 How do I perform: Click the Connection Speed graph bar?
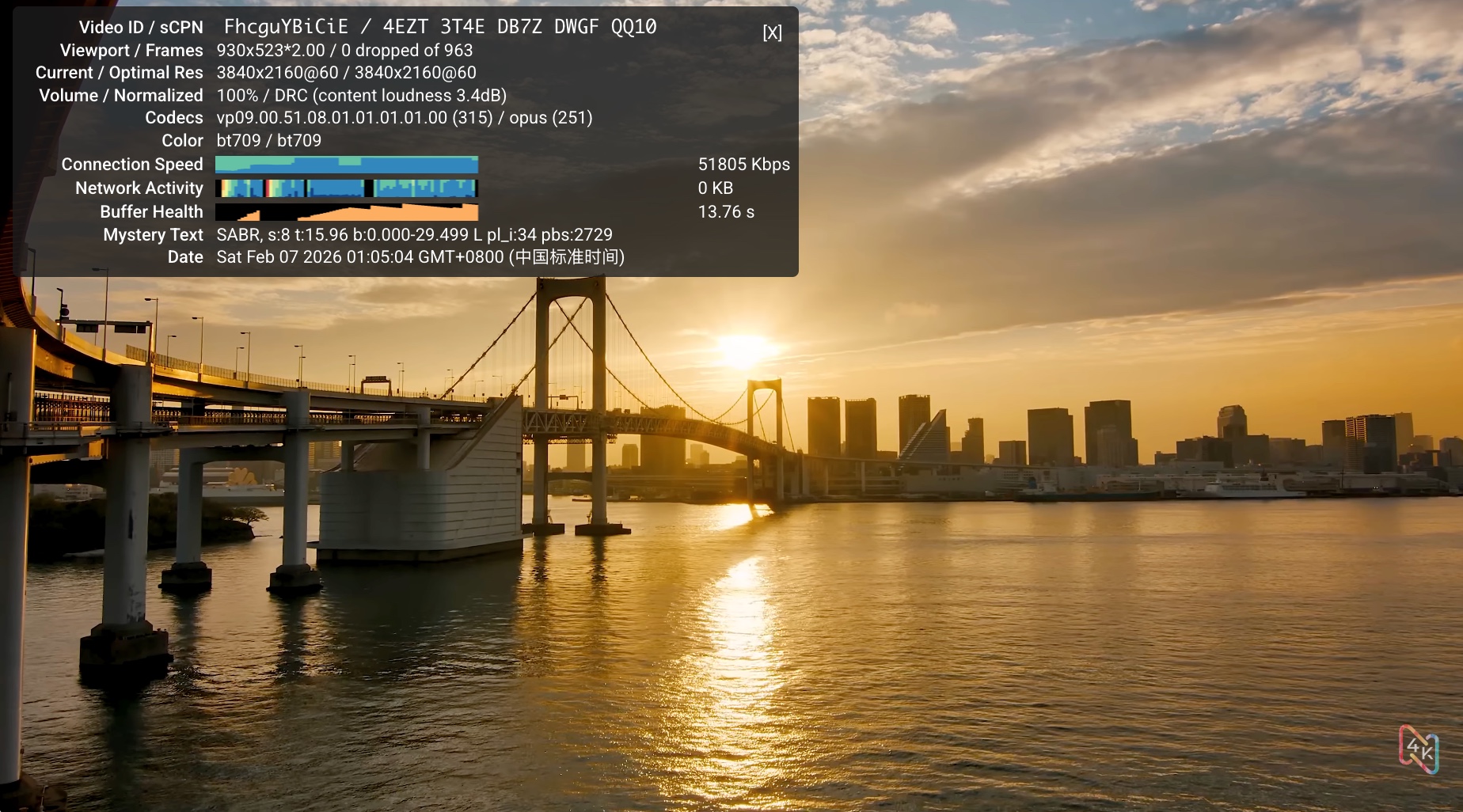tap(346, 165)
